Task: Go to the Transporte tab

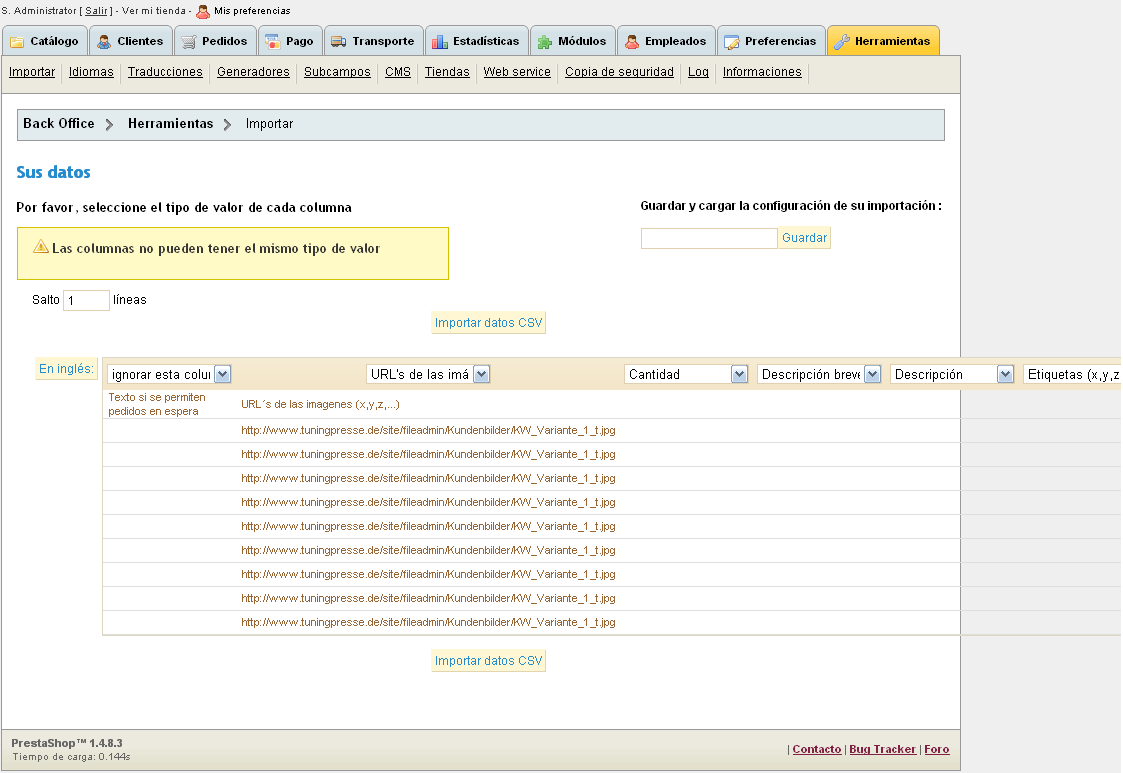Action: point(374,41)
